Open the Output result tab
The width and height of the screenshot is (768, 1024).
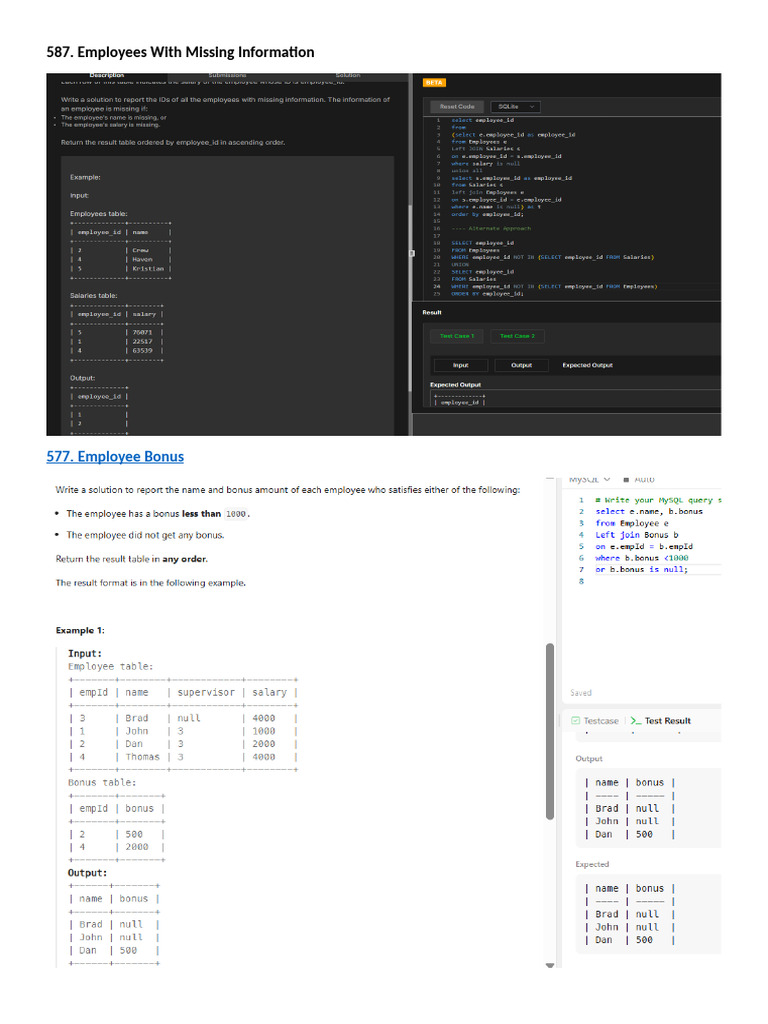coord(521,365)
